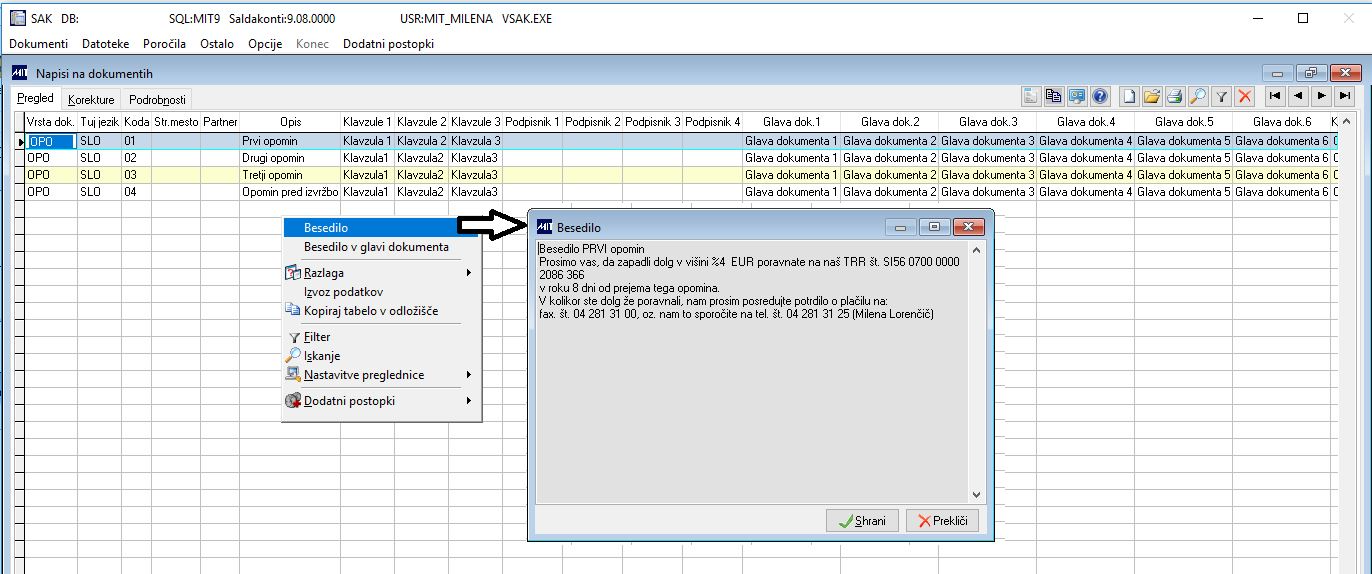Create a new record with blank page icon

click(x=1129, y=96)
